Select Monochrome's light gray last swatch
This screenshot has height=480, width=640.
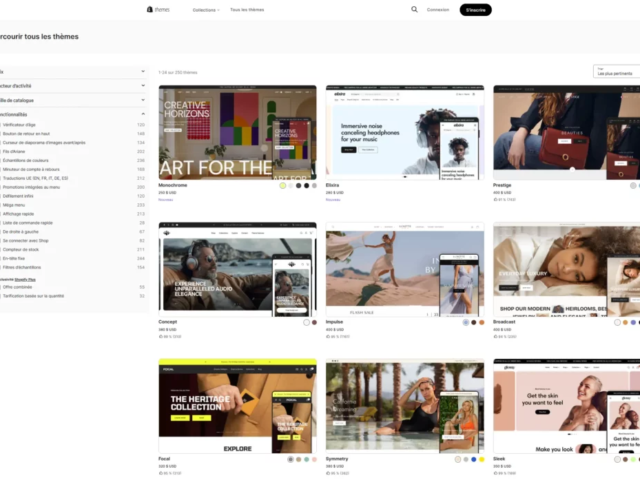coord(314,186)
